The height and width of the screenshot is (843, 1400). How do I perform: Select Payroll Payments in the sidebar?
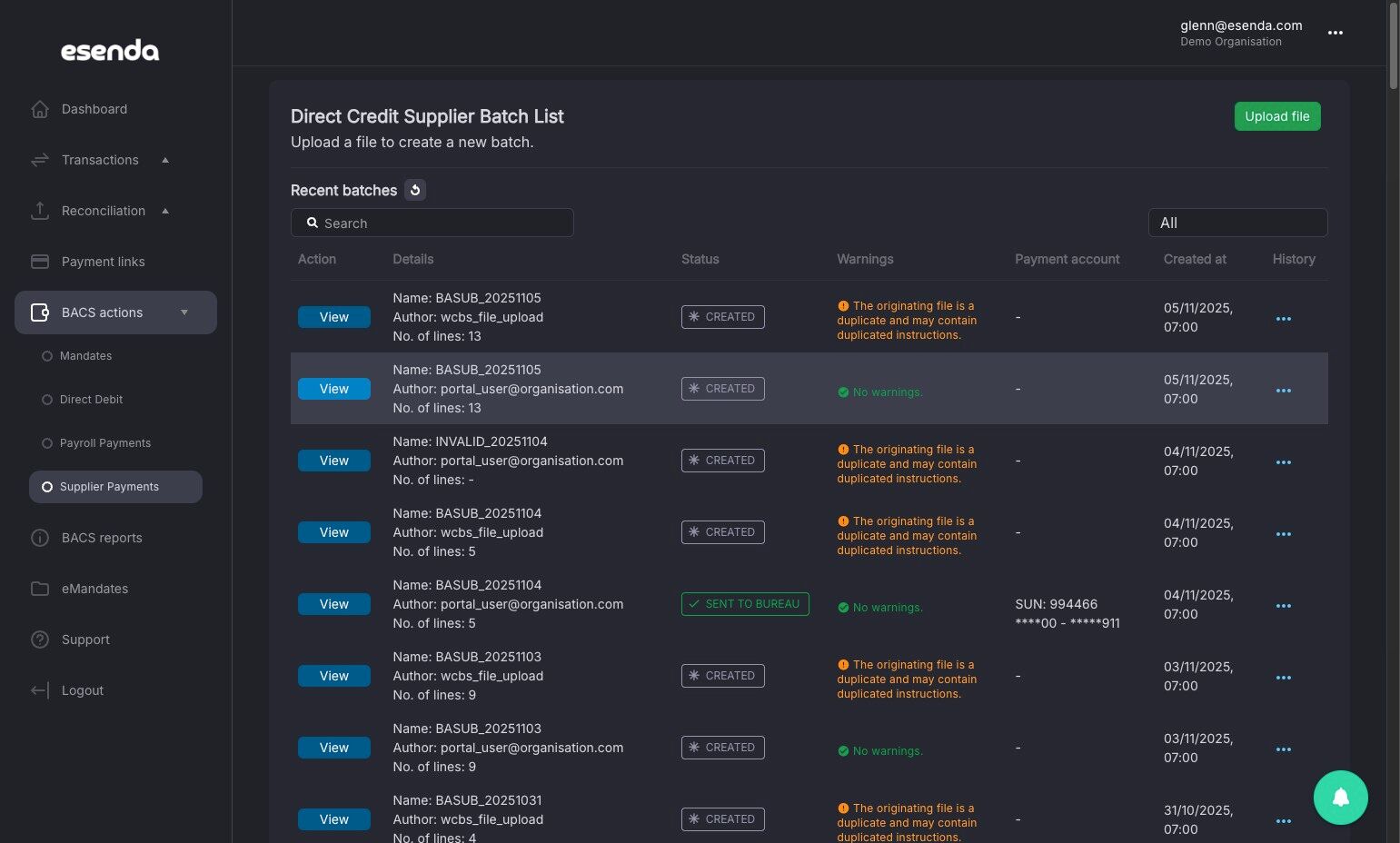[105, 443]
